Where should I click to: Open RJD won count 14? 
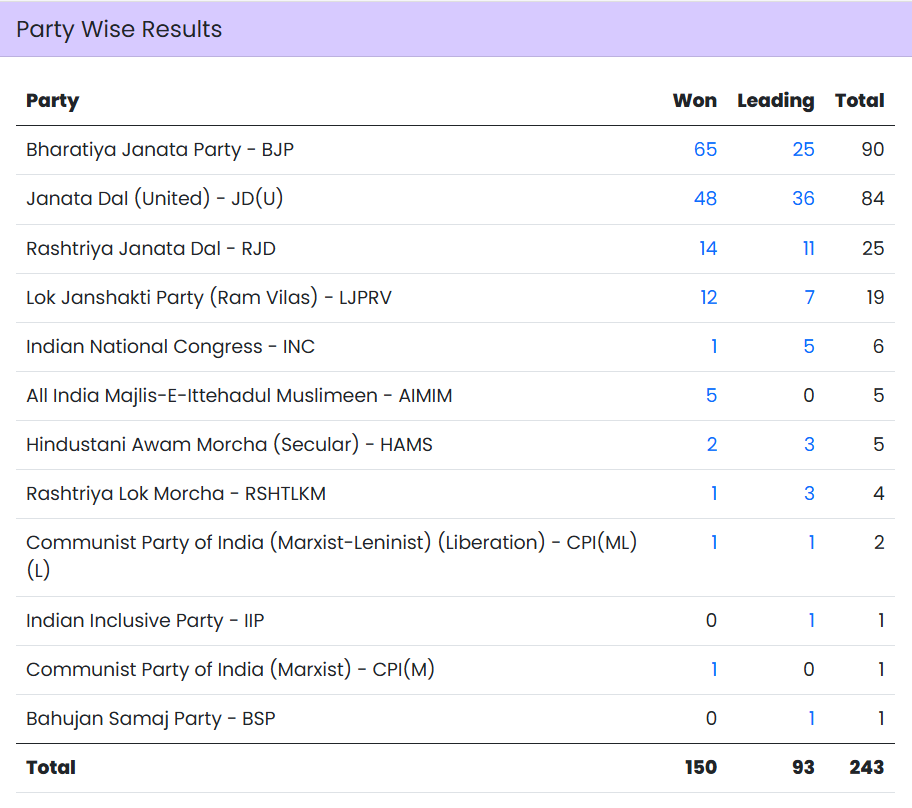(x=708, y=248)
